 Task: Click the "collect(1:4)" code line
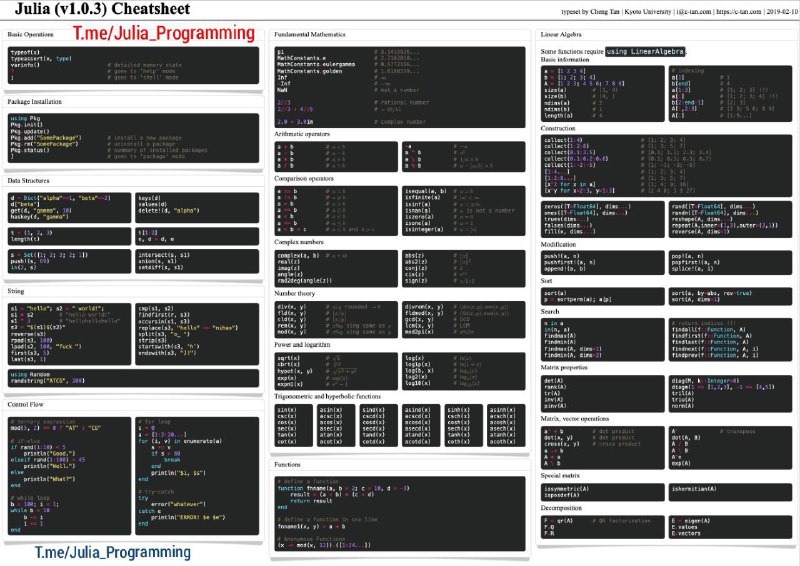563,140
